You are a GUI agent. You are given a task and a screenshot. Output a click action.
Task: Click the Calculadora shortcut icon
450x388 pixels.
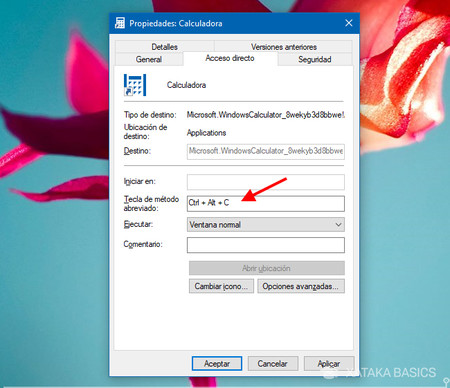coord(135,85)
